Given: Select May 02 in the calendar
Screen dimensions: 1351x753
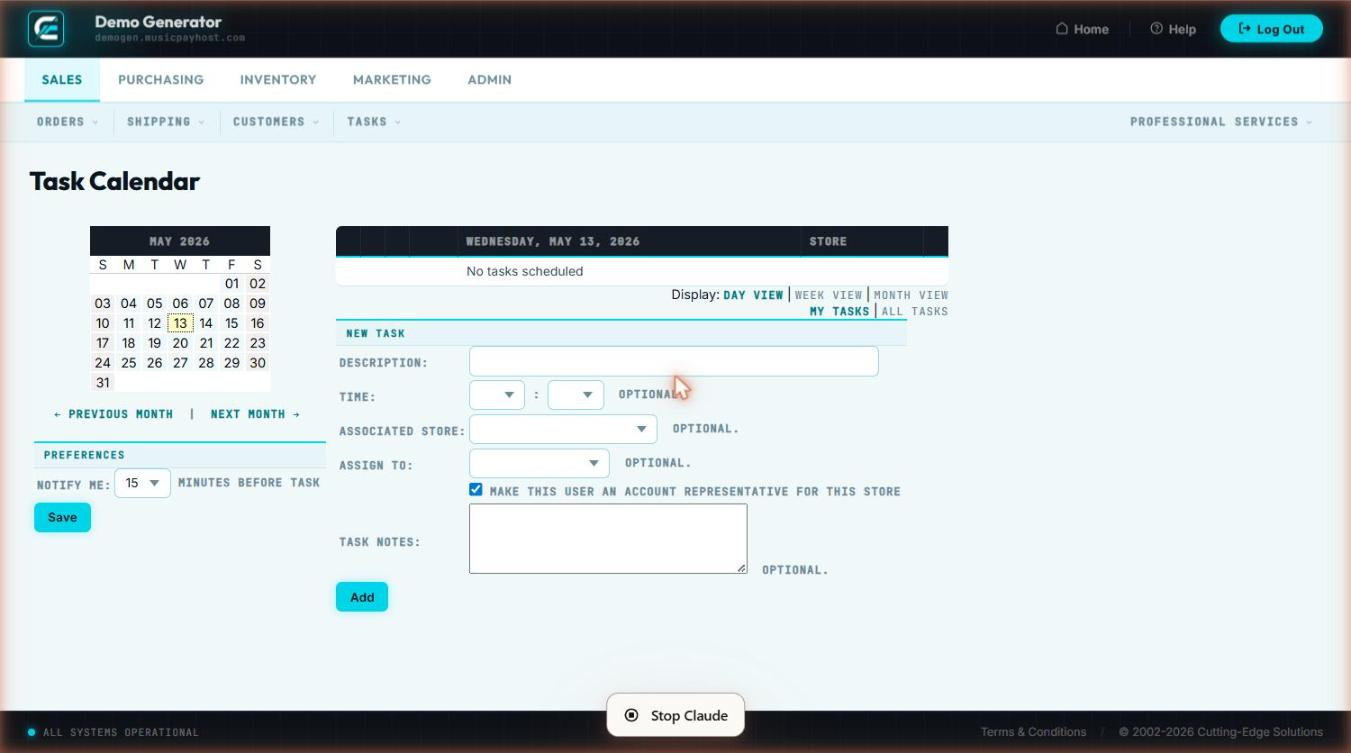Looking at the screenshot, I should click(x=258, y=283).
